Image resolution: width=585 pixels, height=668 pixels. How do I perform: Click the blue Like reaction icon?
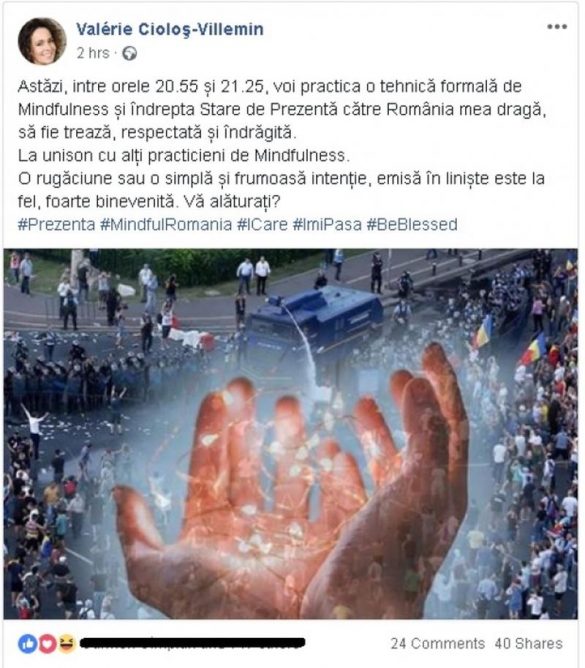[x=27, y=643]
